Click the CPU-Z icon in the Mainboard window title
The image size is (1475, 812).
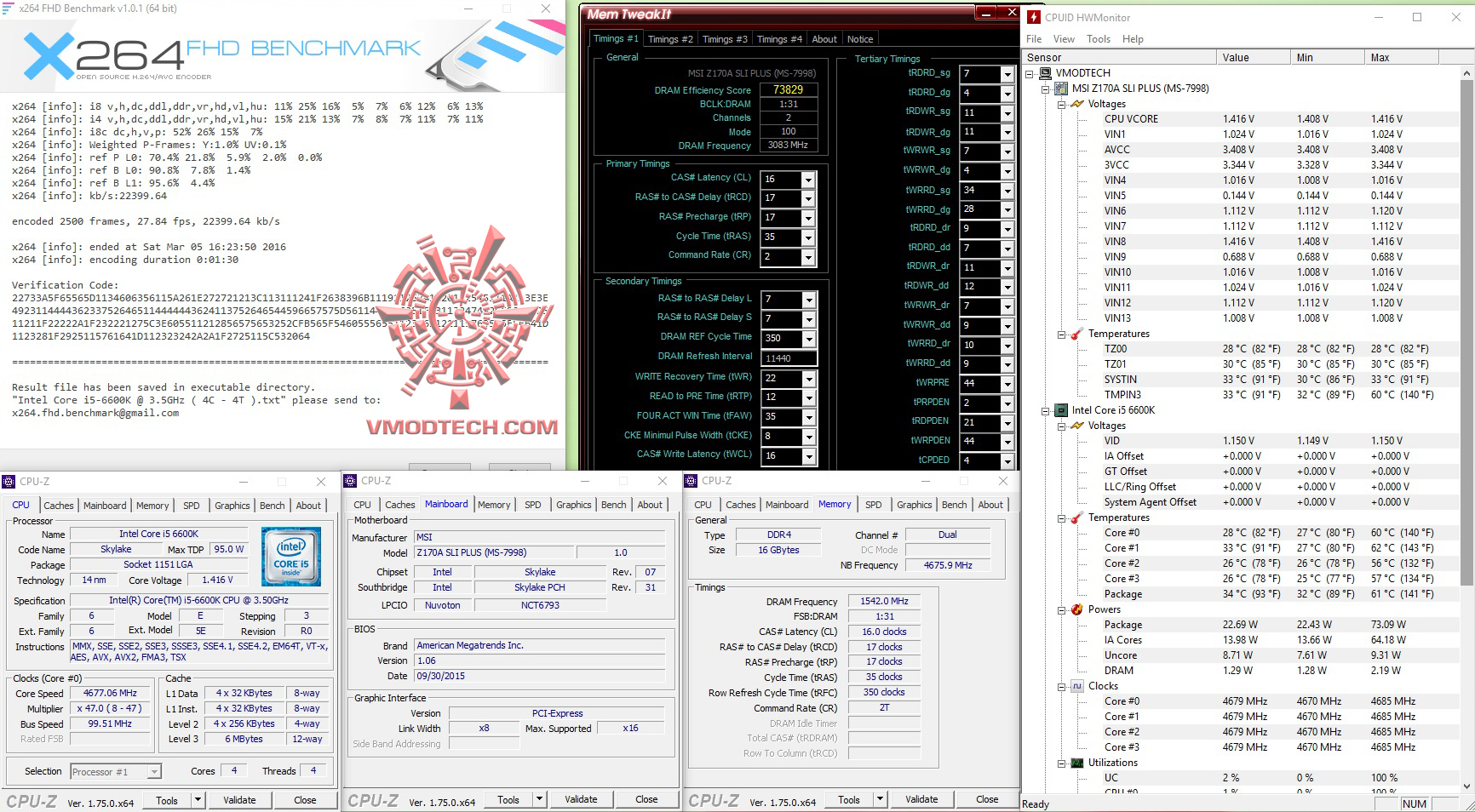(349, 481)
